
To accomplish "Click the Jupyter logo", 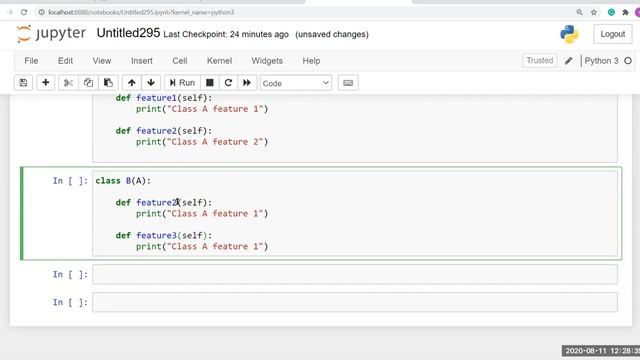I will pos(51,33).
